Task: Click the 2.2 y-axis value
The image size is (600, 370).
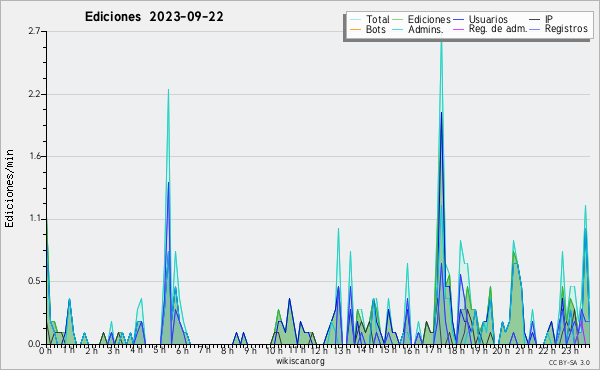Action: tap(34, 94)
